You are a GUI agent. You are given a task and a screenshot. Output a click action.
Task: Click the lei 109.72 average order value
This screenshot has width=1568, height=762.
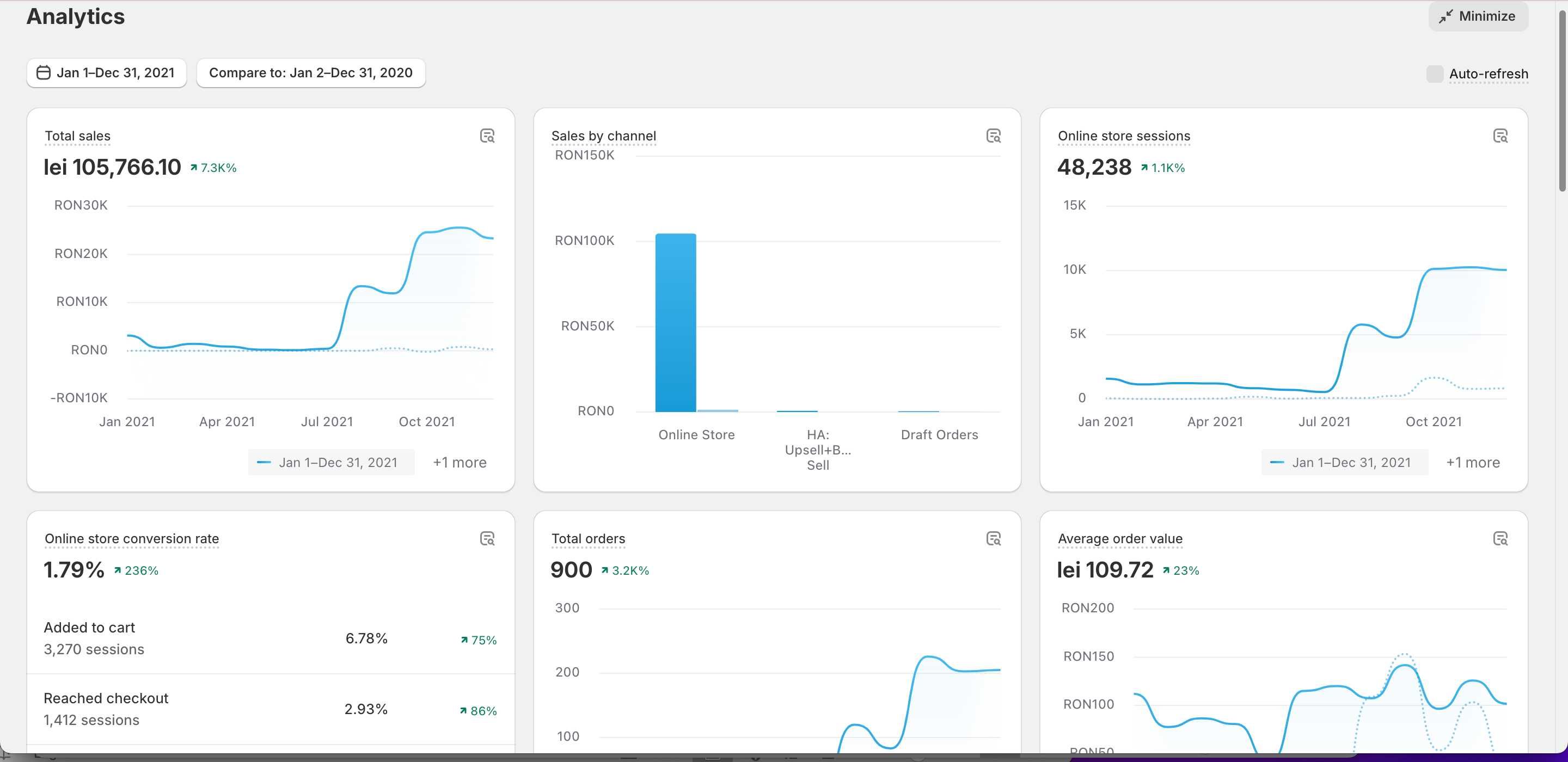[1105, 570]
